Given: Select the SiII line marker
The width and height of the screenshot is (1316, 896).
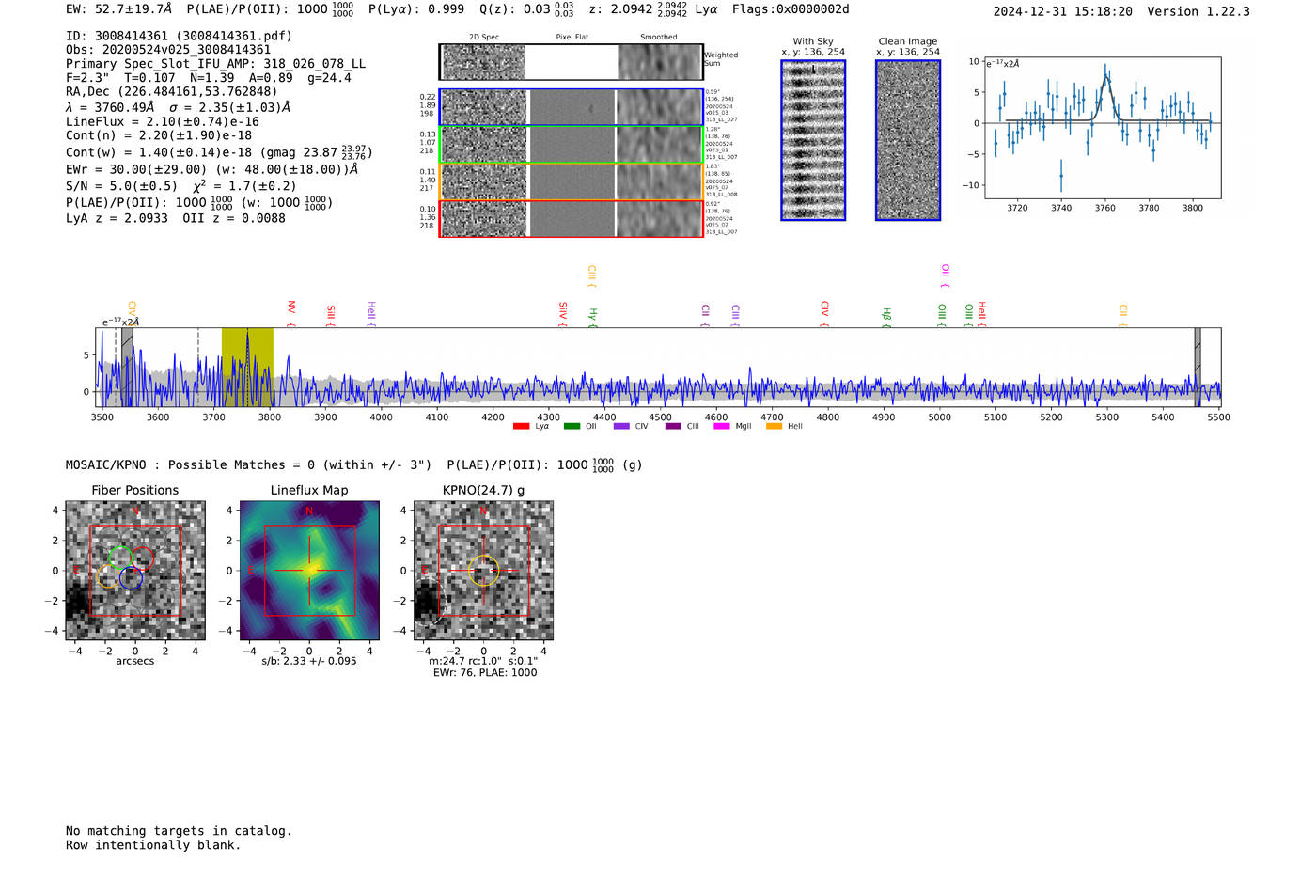Looking at the screenshot, I should click(x=331, y=315).
